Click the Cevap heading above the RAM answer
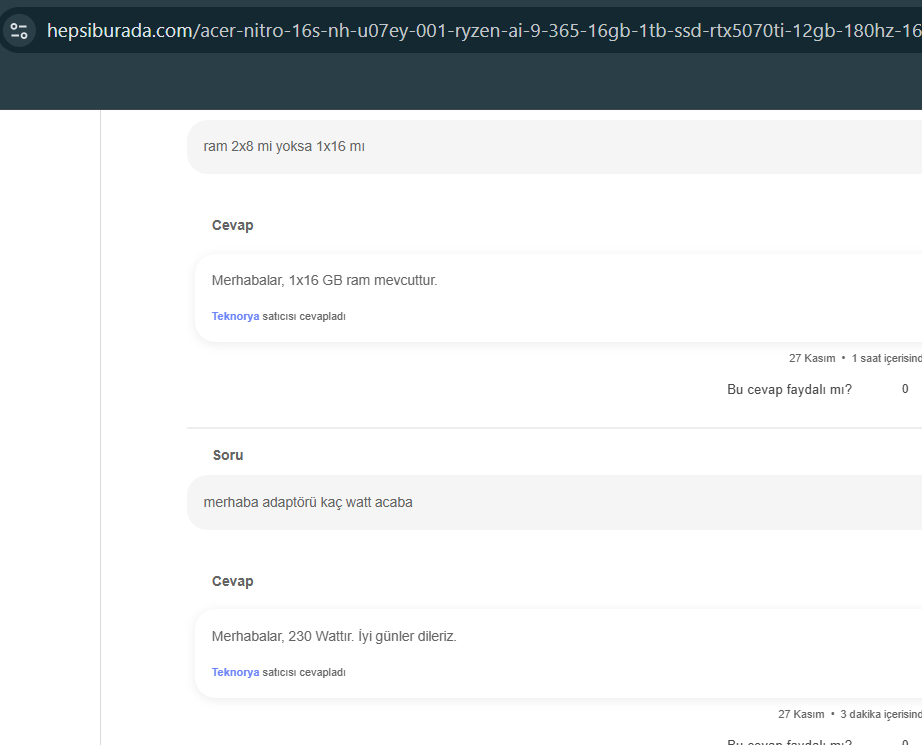Image resolution: width=922 pixels, height=745 pixels. (232, 225)
